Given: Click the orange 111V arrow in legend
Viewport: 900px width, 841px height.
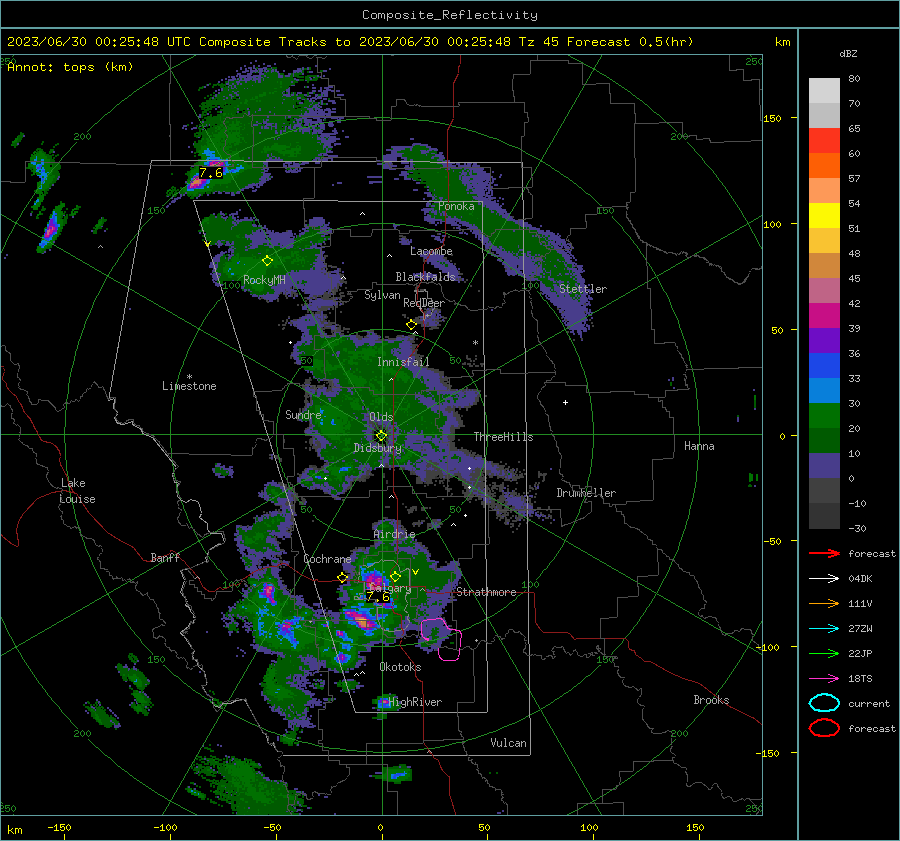Looking at the screenshot, I should [x=824, y=603].
